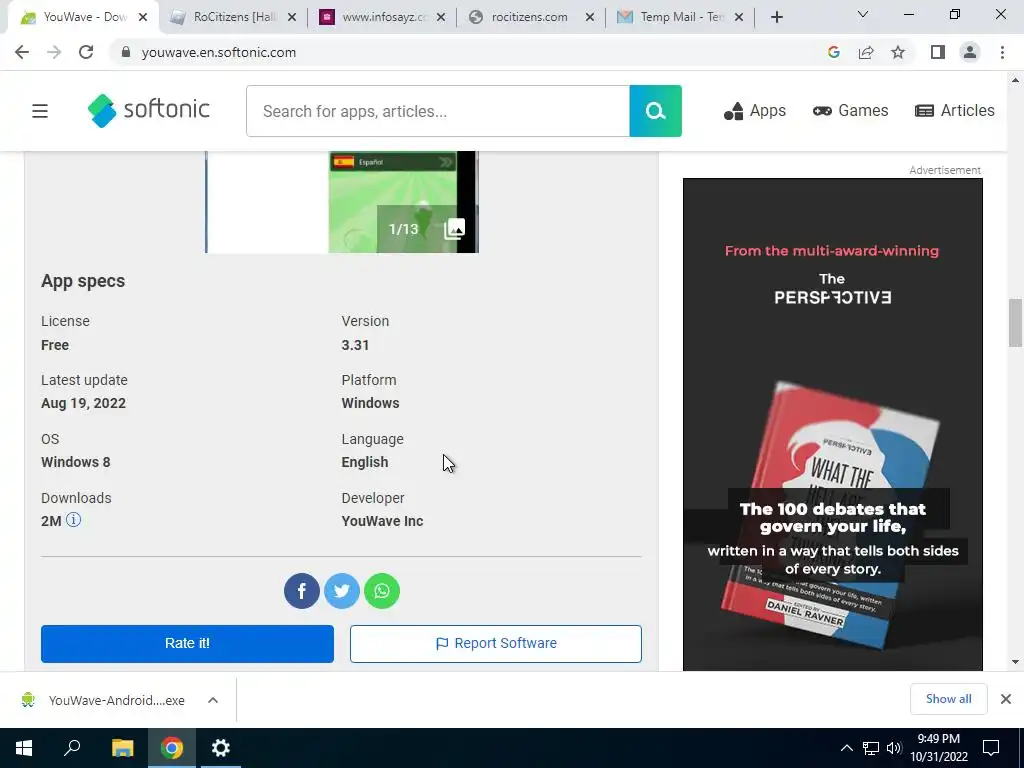The image size is (1024, 768).
Task: Open the Articles section in the header
Action: coord(955,111)
